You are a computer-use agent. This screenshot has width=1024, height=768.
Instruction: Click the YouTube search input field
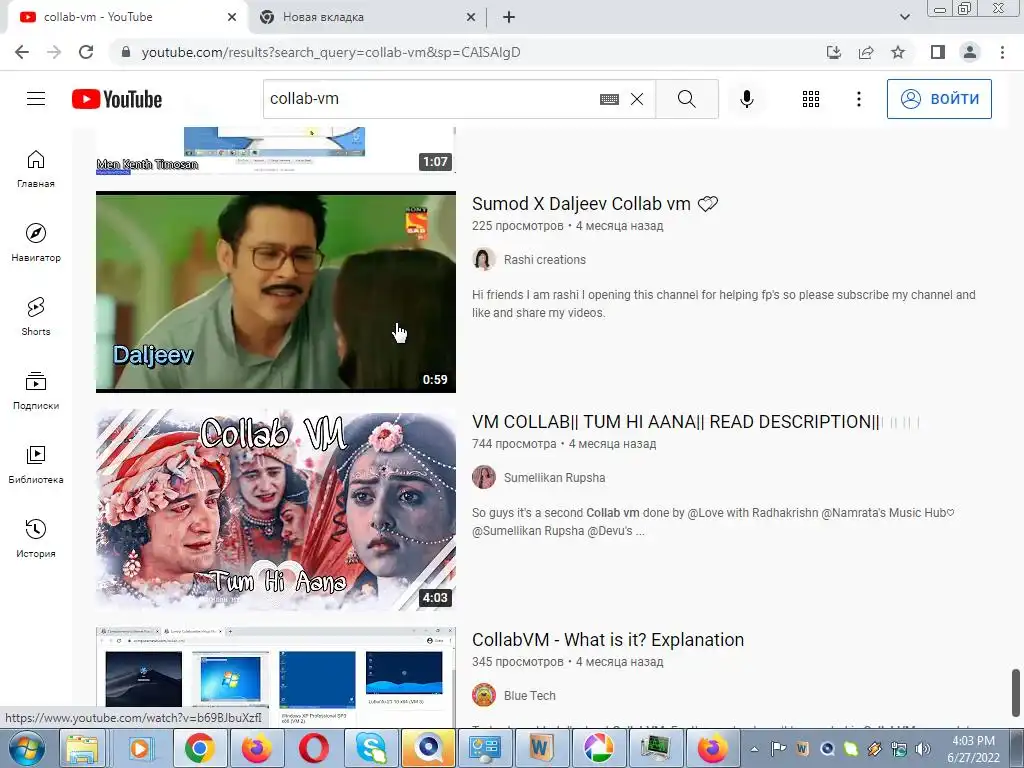click(431, 99)
